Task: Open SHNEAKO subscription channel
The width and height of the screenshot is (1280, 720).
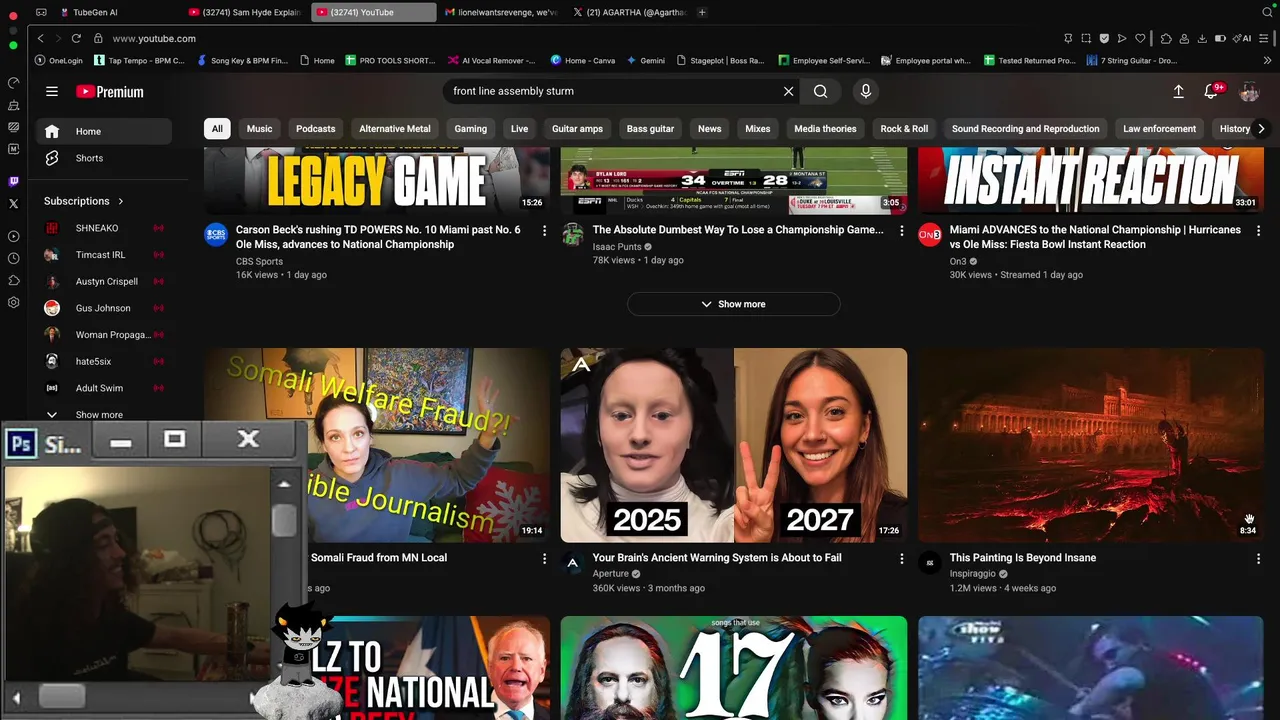Action: point(104,228)
